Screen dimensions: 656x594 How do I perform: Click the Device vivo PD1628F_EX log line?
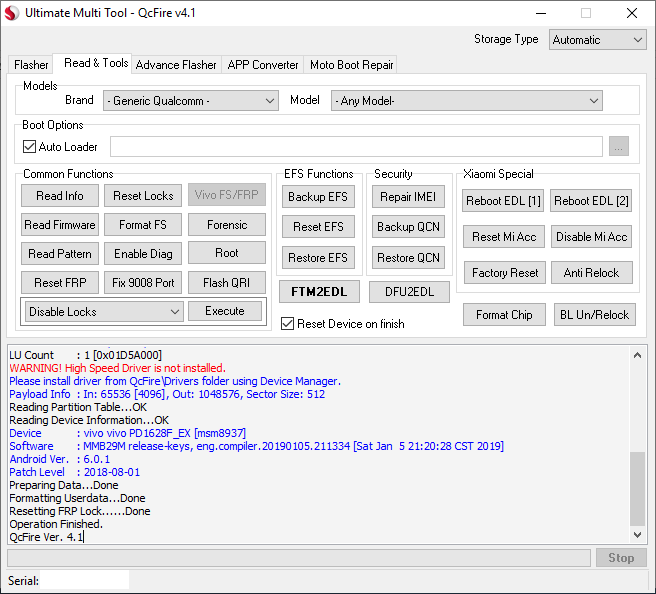coord(128,433)
